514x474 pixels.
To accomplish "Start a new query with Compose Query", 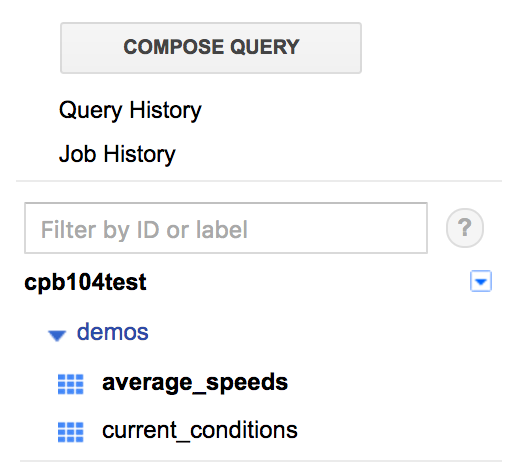I will pyautogui.click(x=211, y=48).
